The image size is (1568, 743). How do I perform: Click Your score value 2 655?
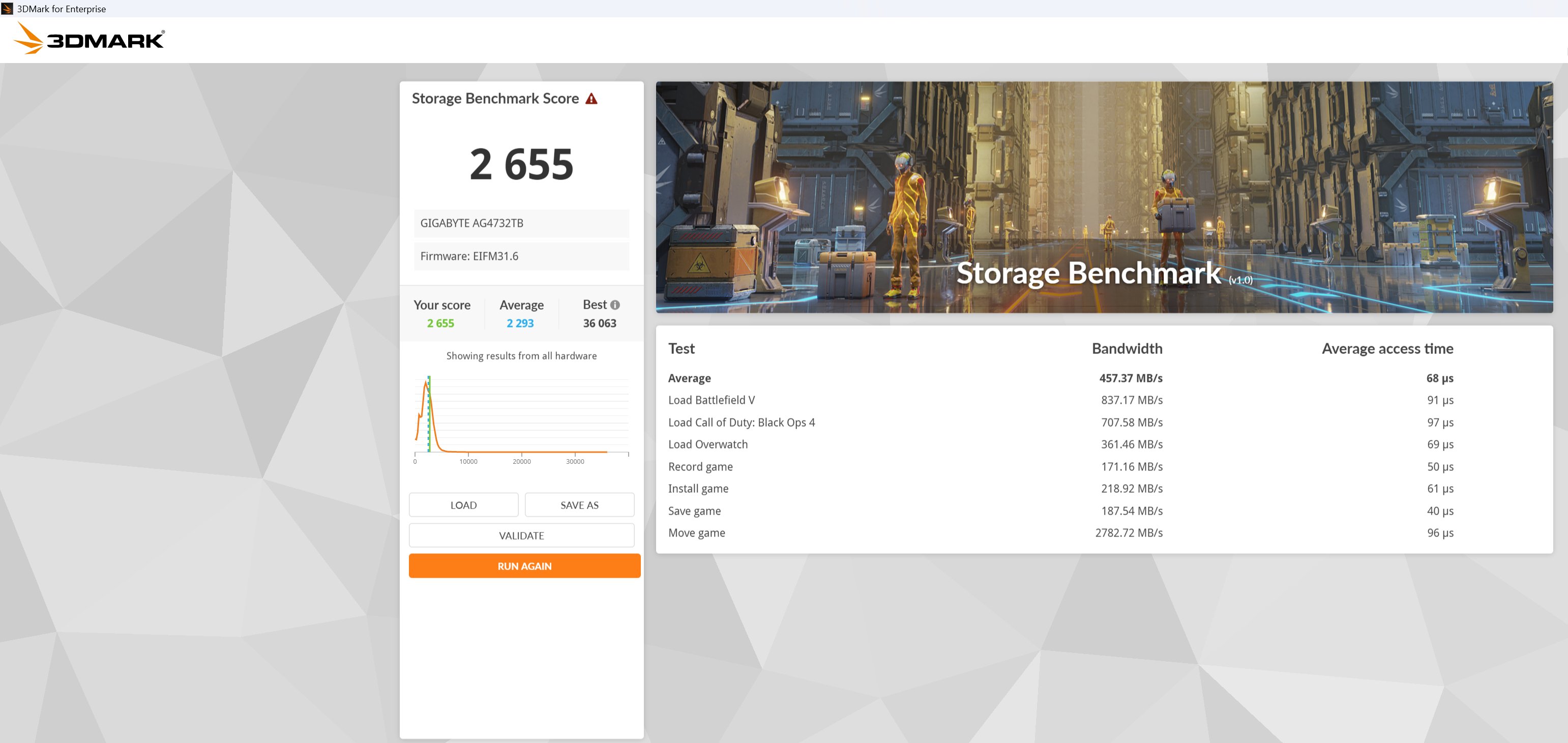tap(440, 323)
